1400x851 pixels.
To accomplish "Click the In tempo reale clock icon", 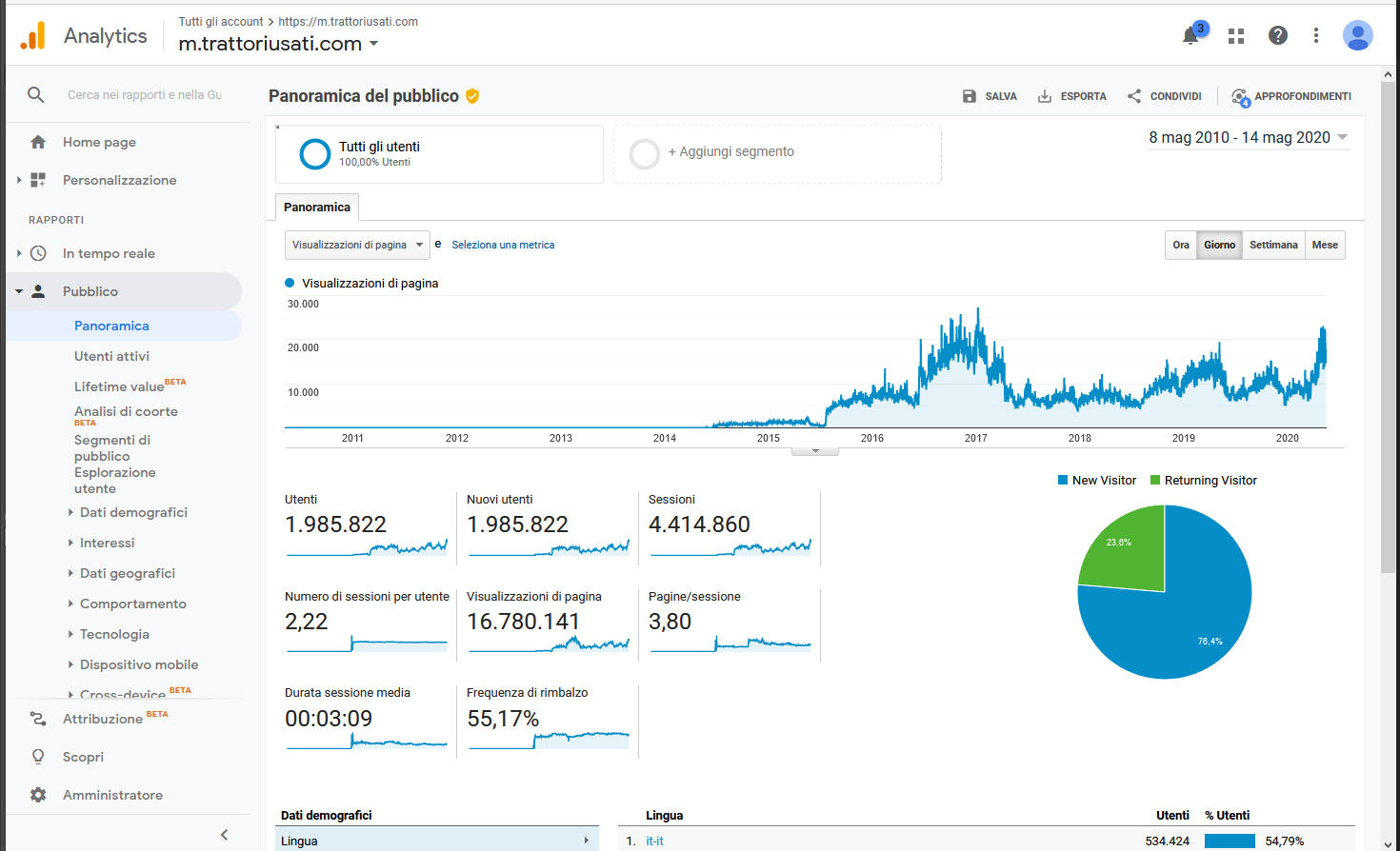I will point(38,253).
